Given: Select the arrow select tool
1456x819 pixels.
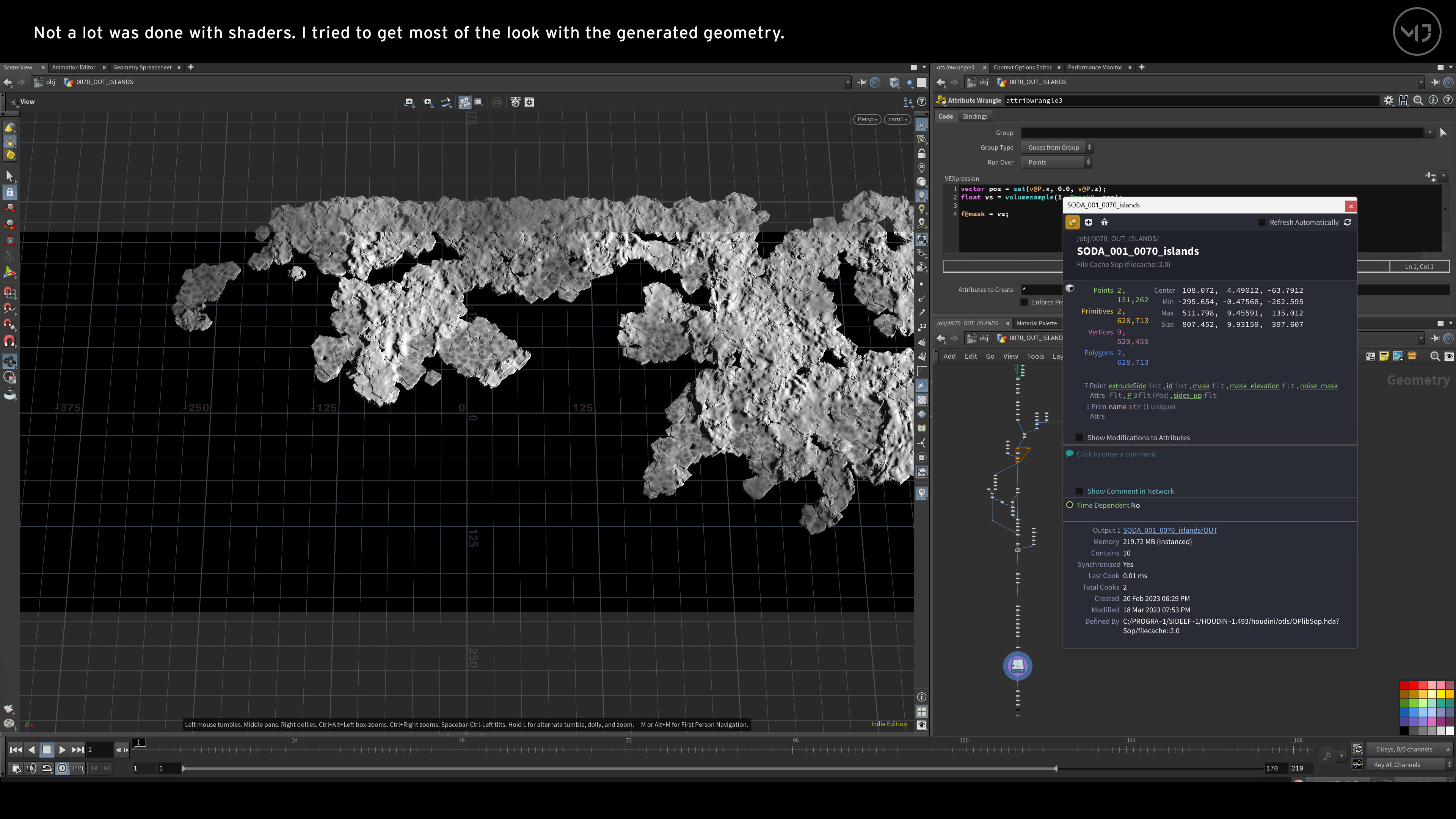Looking at the screenshot, I should pos(9,176).
